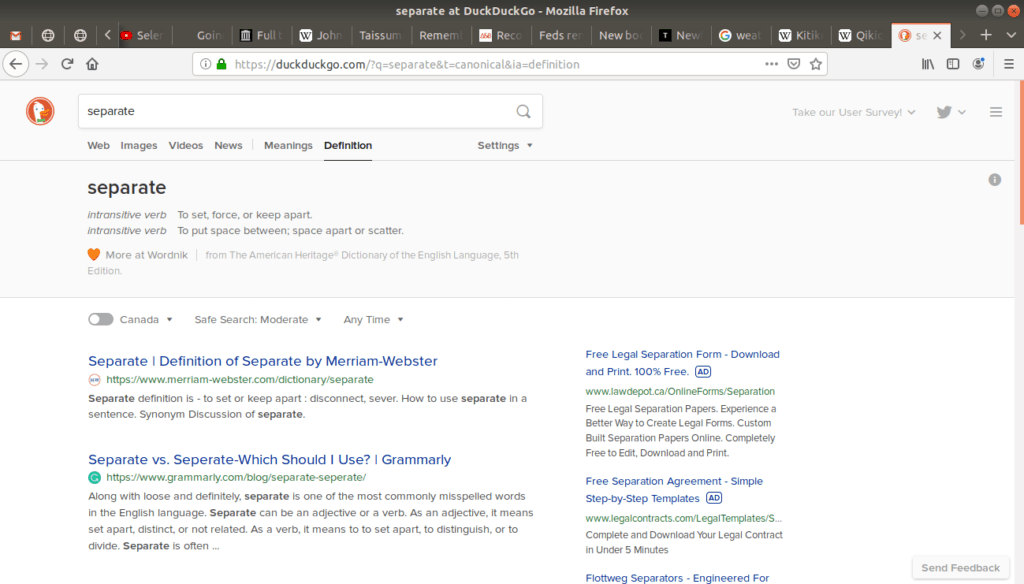Open the grammarly.com blog URL link
This screenshot has width=1024, height=584.
tap(236, 478)
